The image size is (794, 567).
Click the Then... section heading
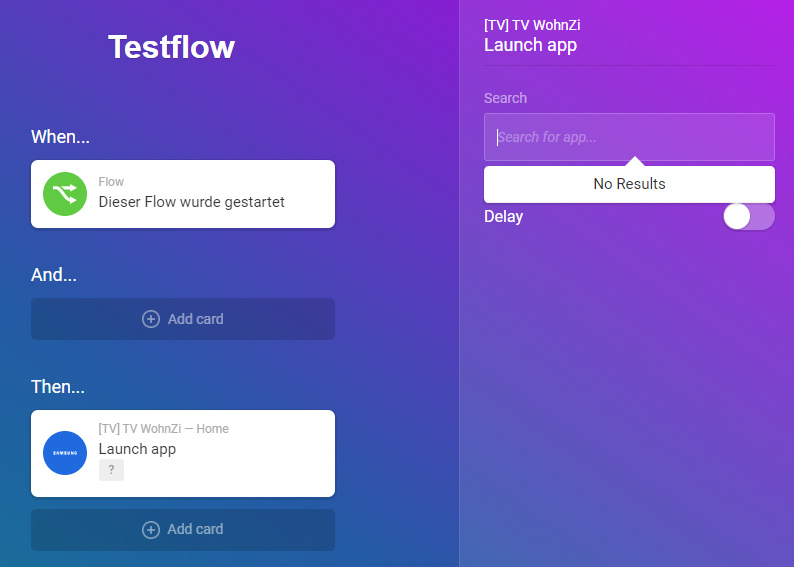pos(58,387)
